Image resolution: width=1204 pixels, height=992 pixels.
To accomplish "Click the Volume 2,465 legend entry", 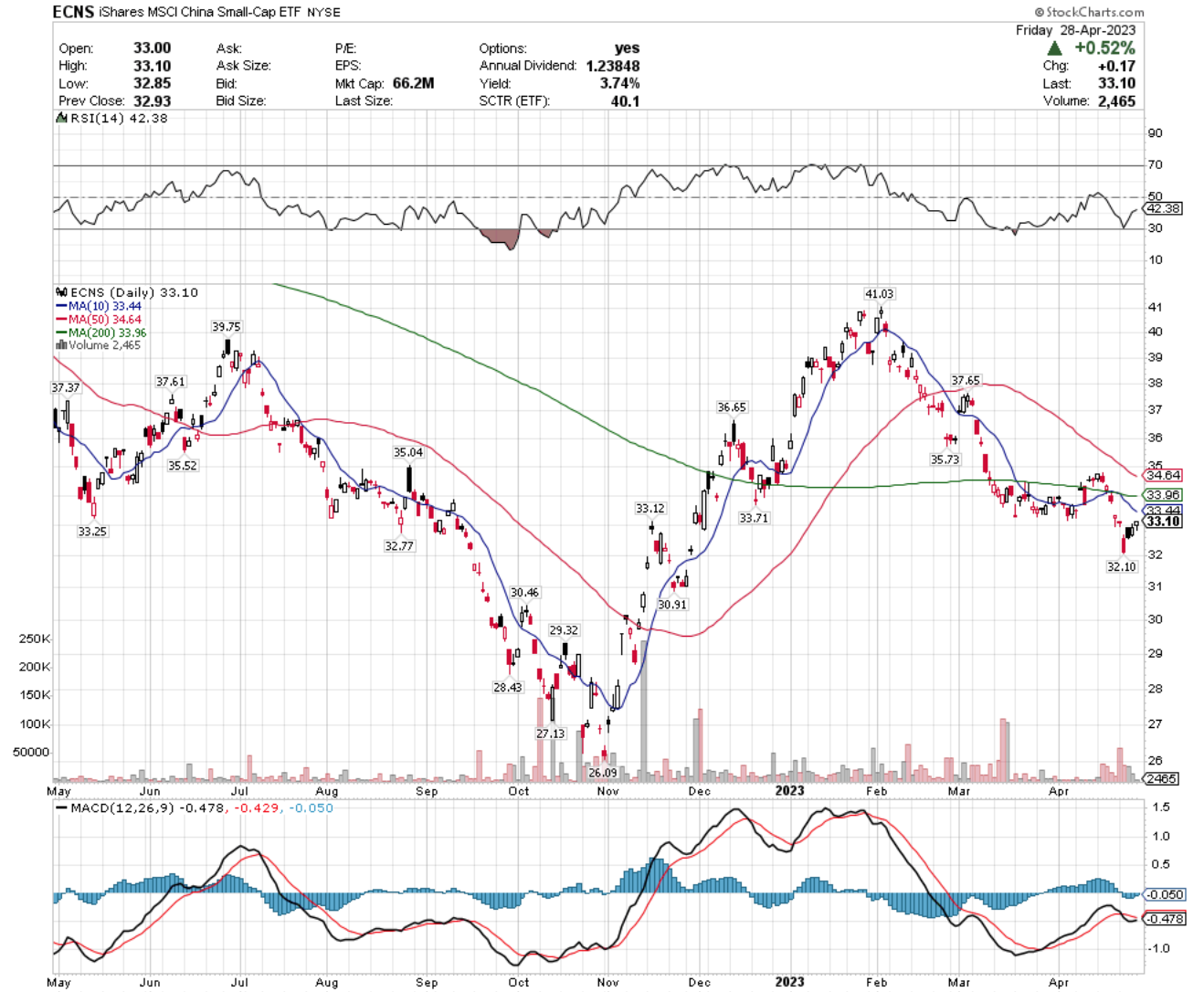I will [99, 345].
